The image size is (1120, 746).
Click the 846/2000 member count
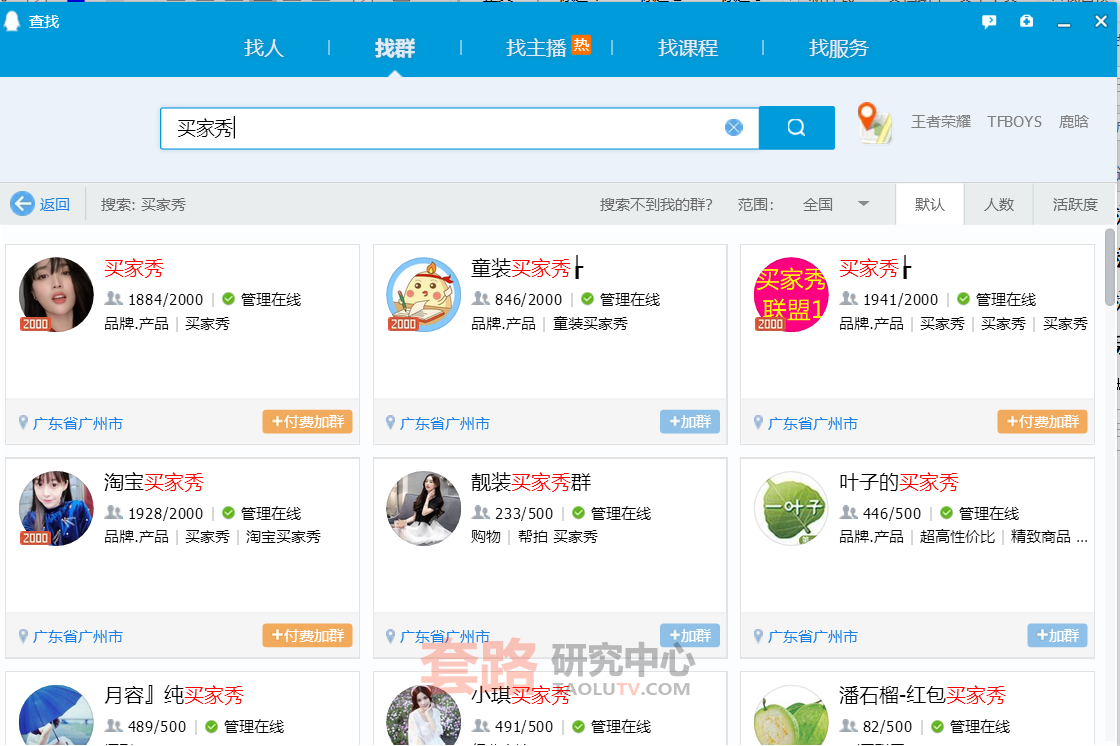pyautogui.click(x=528, y=299)
